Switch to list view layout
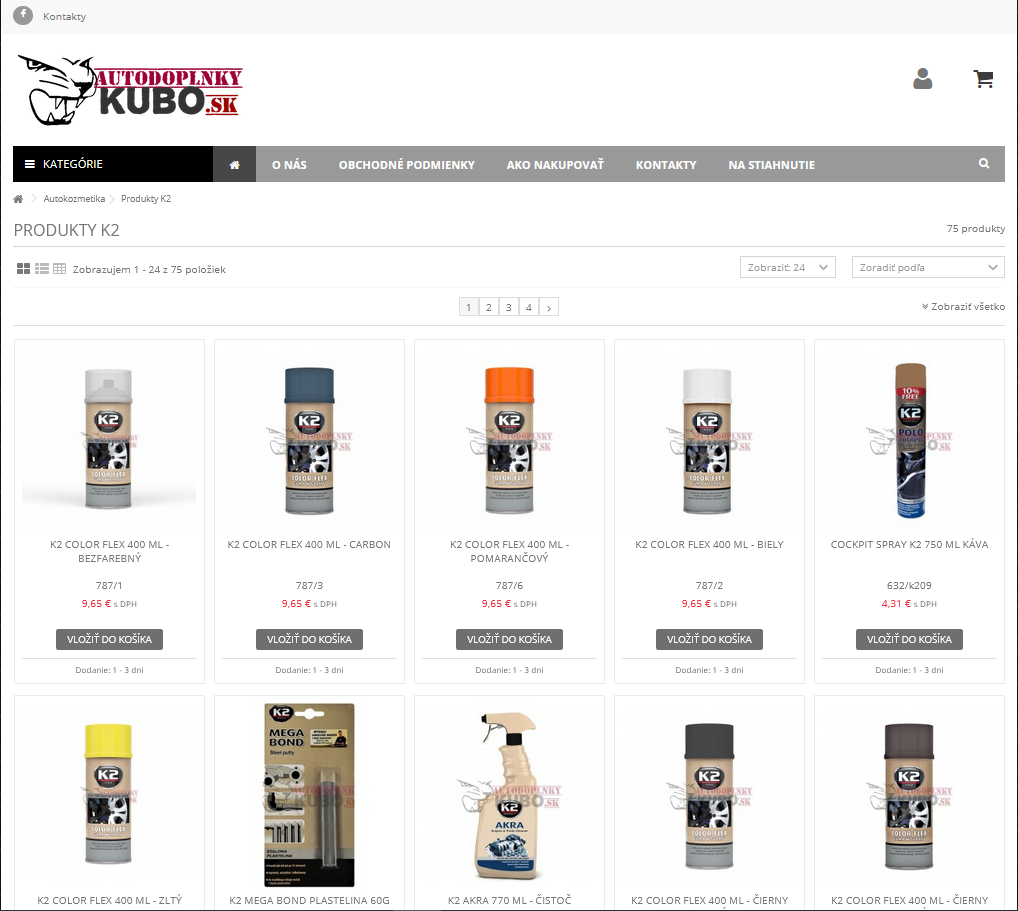Screen dimensions: 1018x911 click(x=42, y=269)
